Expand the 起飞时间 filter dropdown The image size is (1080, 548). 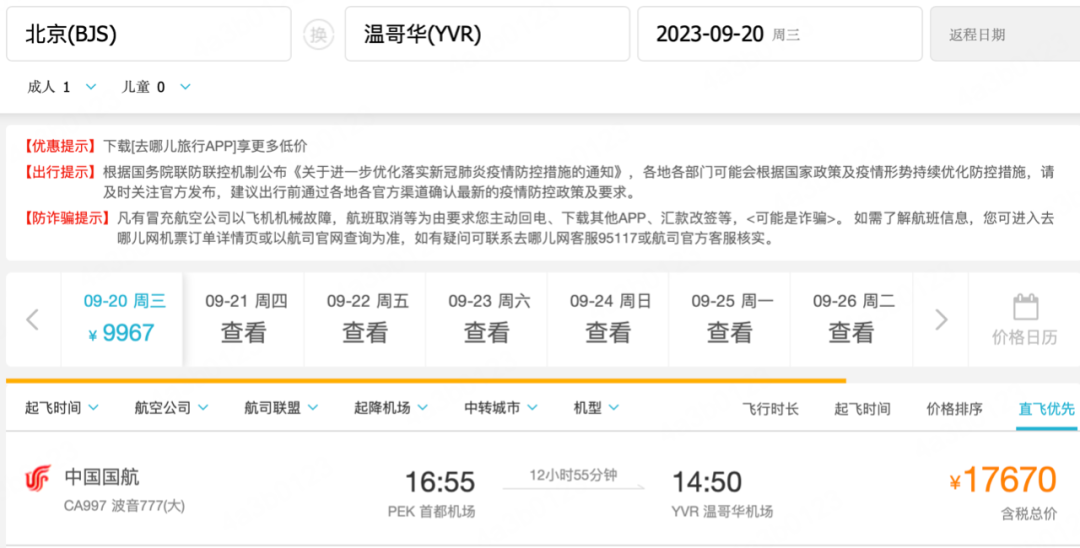62,408
